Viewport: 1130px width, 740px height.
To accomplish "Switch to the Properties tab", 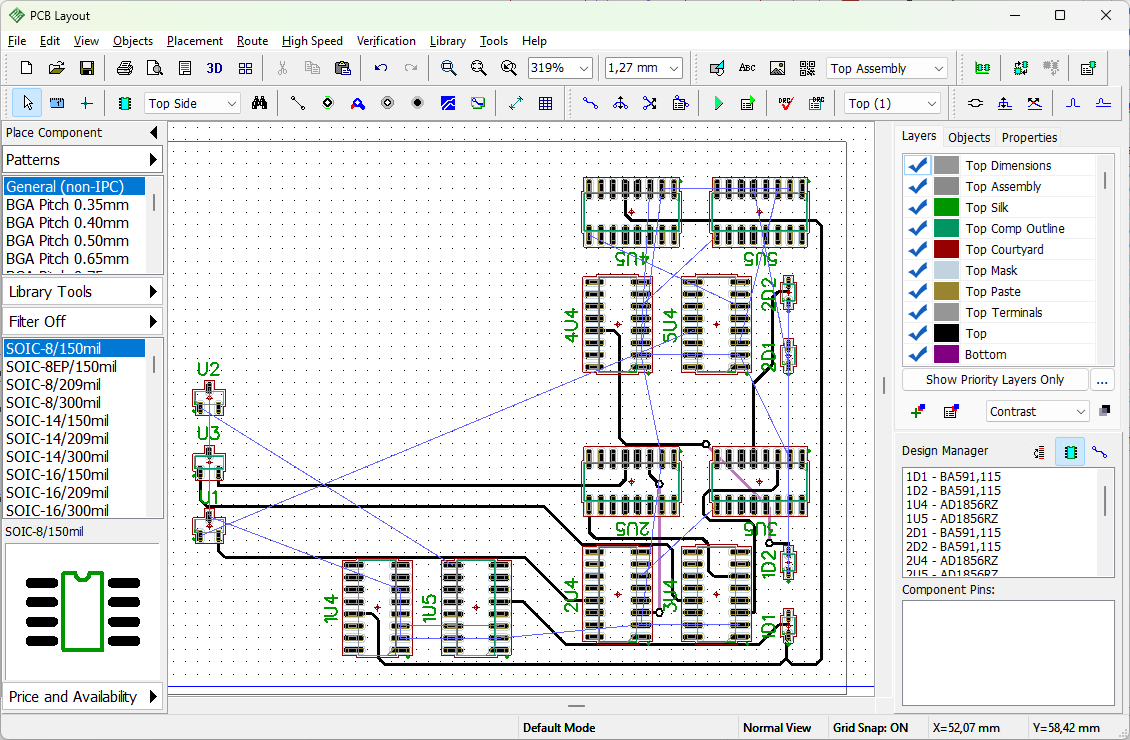I will point(1029,137).
